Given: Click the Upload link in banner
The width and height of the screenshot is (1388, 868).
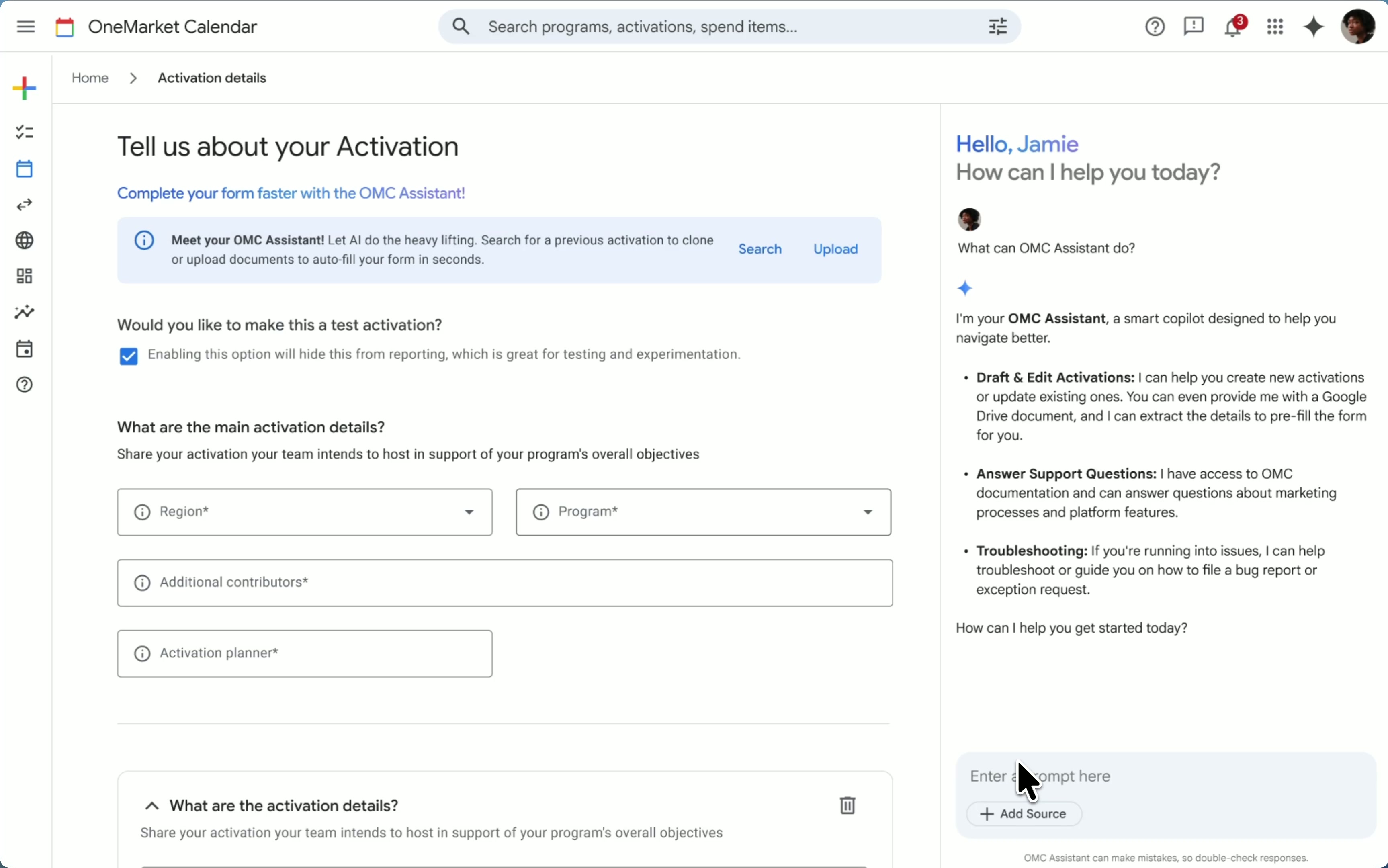Looking at the screenshot, I should point(835,249).
